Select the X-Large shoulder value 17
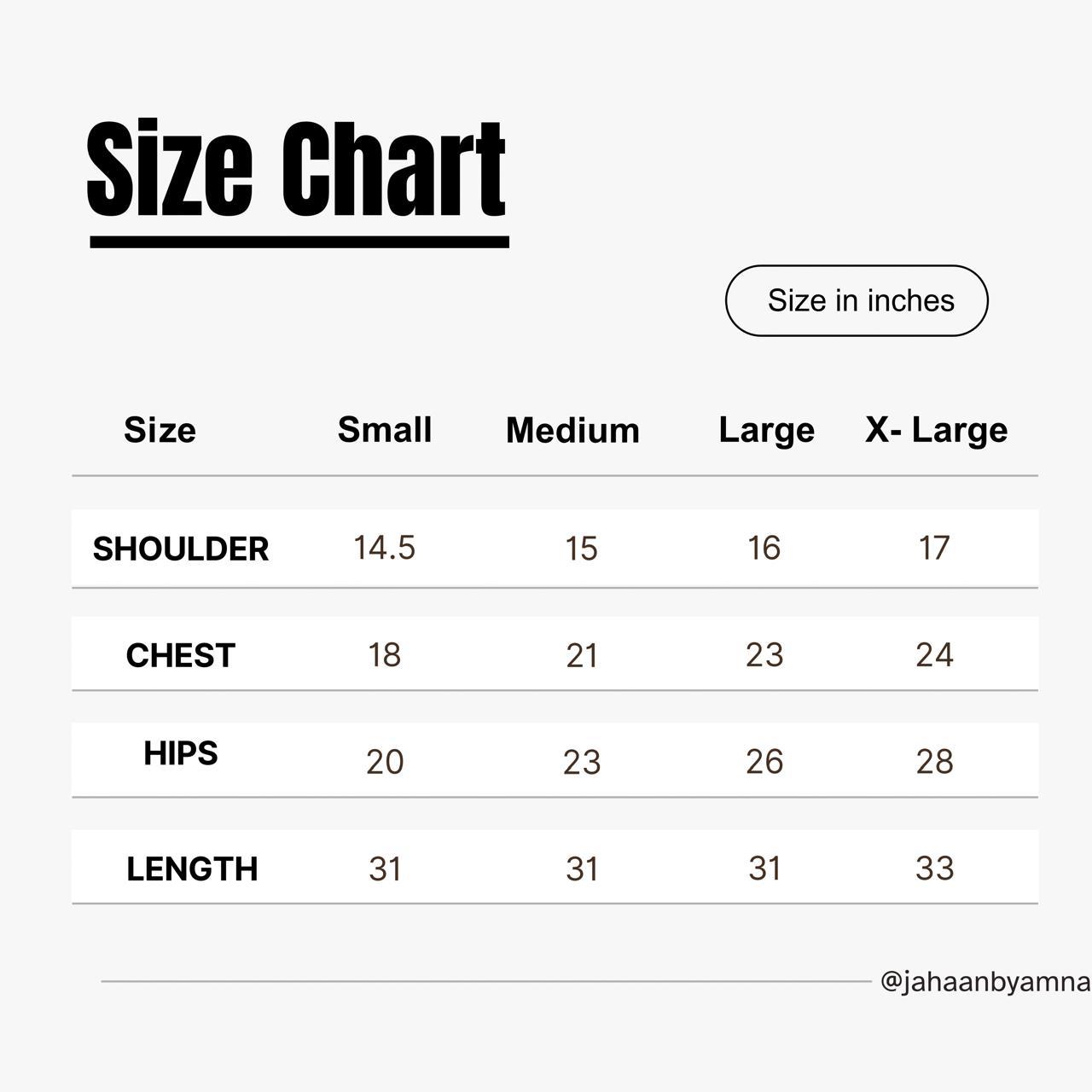 pyautogui.click(x=934, y=548)
